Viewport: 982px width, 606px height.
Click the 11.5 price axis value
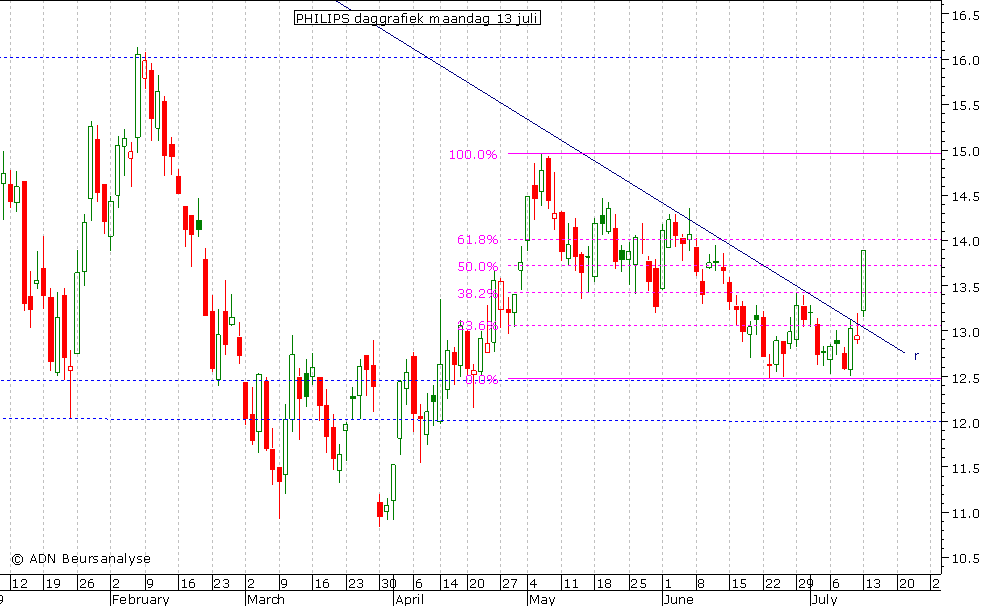[x=966, y=469]
